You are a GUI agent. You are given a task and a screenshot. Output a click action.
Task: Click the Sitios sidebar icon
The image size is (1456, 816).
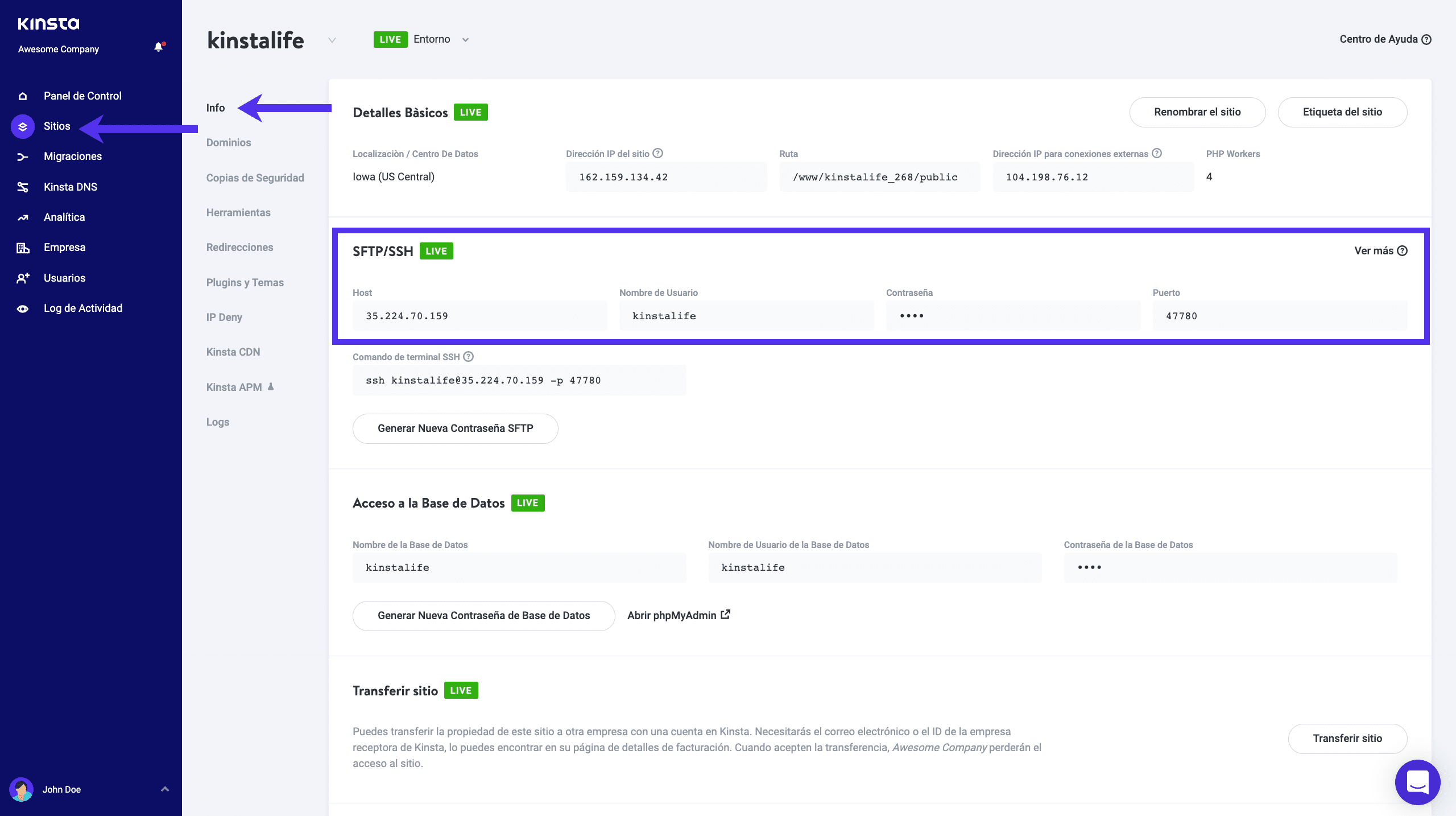[x=23, y=126]
